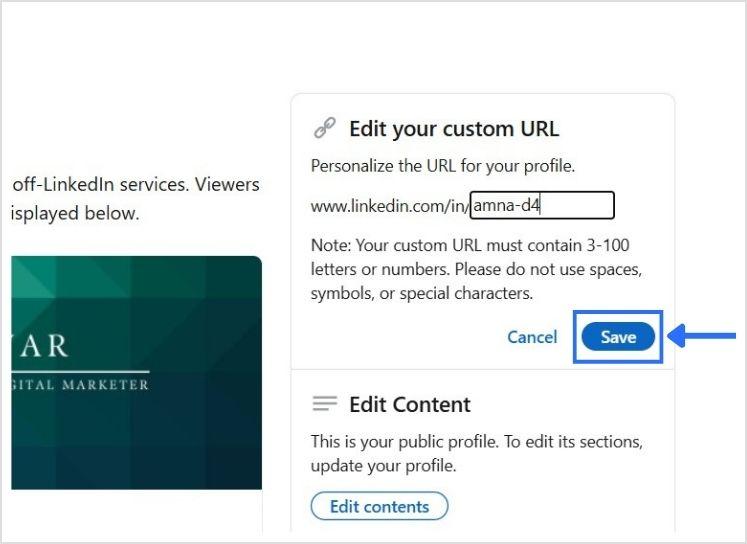Click the "Edit your custom URL" heading
747x544 pixels.
coord(453,129)
